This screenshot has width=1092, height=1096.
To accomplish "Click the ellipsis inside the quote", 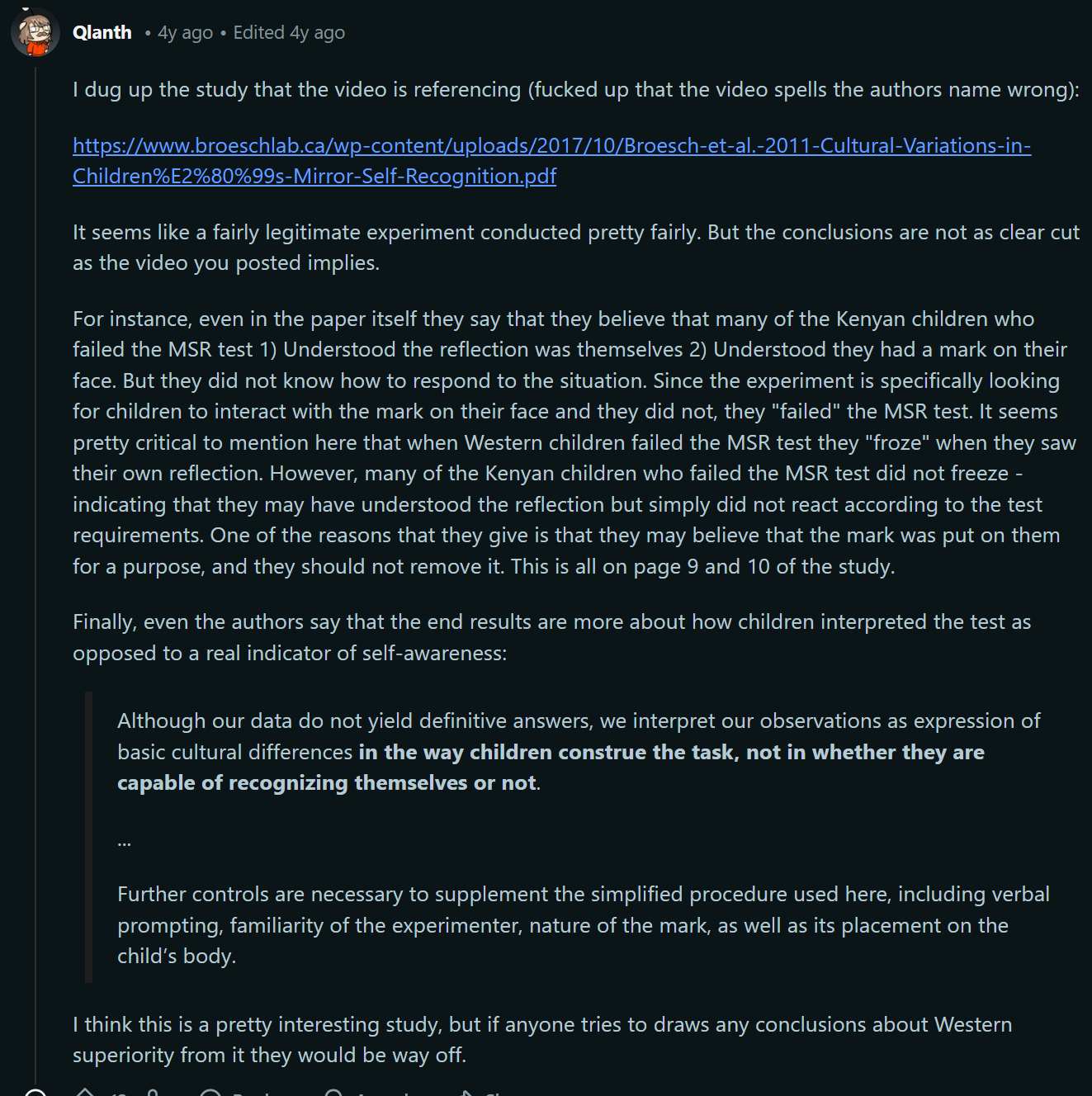I will (x=125, y=840).
